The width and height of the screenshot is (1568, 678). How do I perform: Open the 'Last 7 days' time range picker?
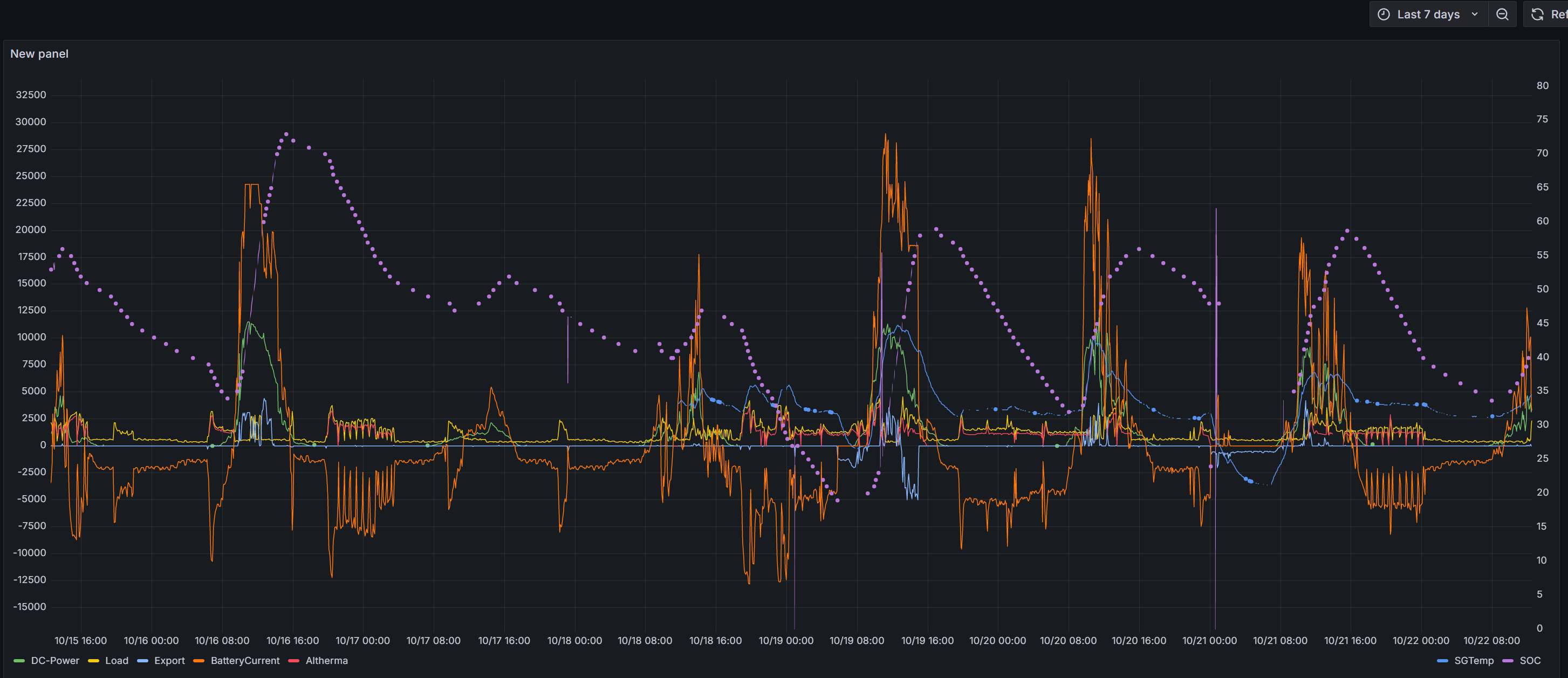(x=1428, y=15)
